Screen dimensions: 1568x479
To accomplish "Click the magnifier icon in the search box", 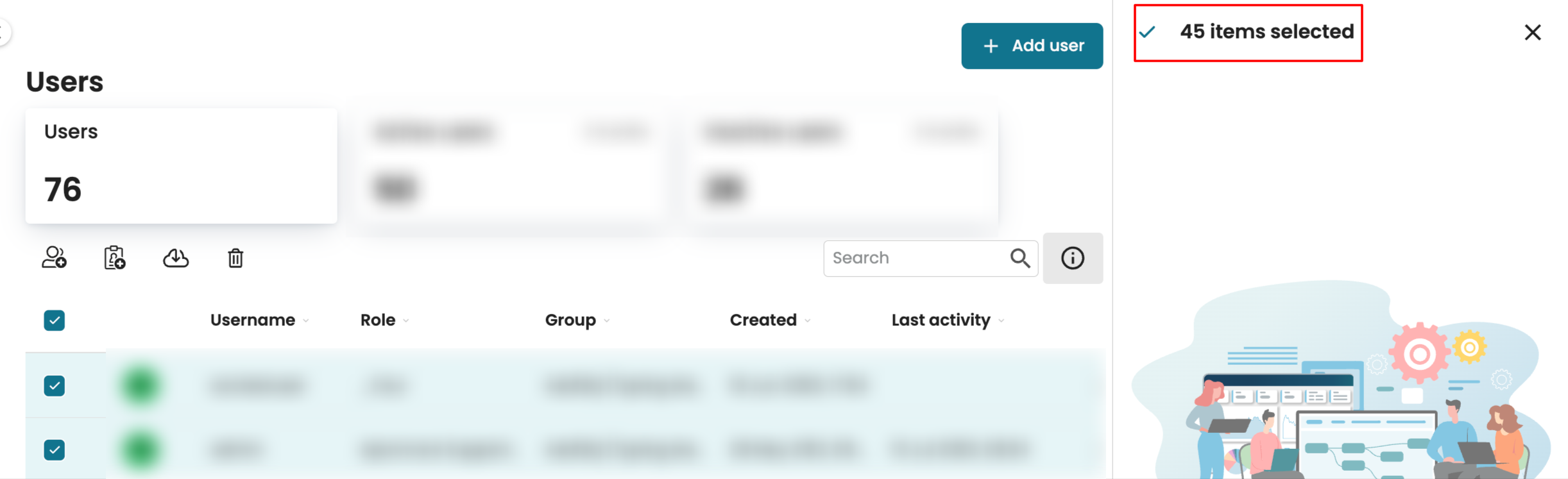I will 1020,258.
